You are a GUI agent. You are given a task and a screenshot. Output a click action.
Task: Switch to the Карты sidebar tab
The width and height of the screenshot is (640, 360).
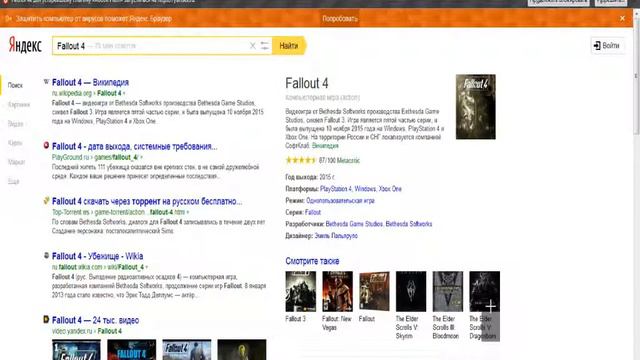(15, 143)
